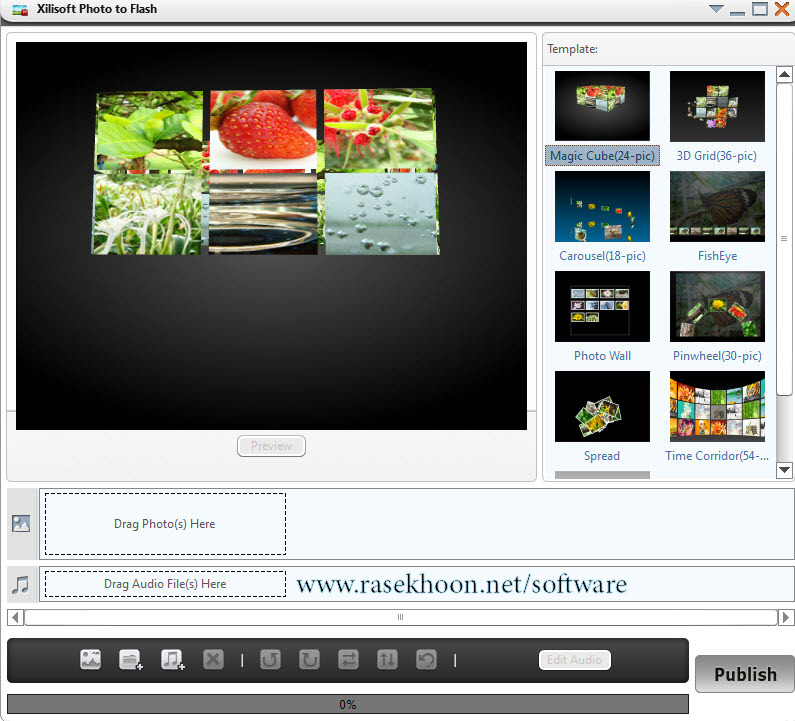Viewport: 795px width, 721px height.
Task: Click the Edit Audio button
Action: (x=574, y=660)
